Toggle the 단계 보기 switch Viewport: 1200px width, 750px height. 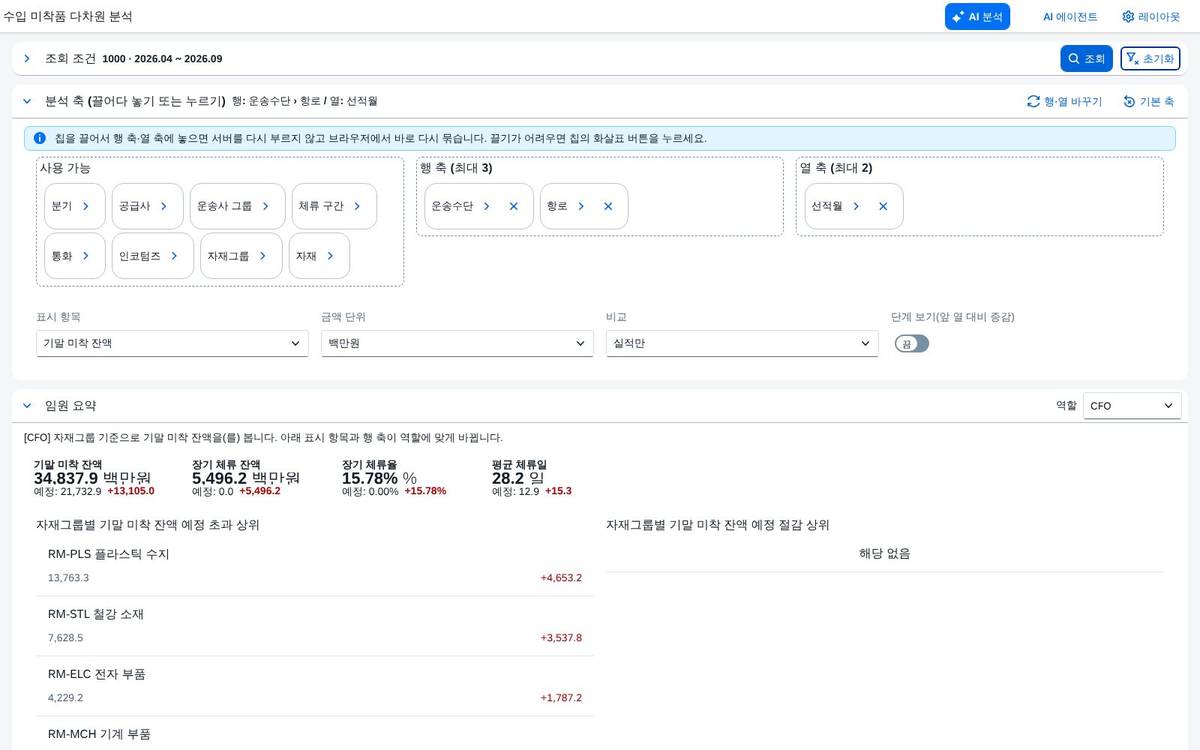tap(912, 344)
